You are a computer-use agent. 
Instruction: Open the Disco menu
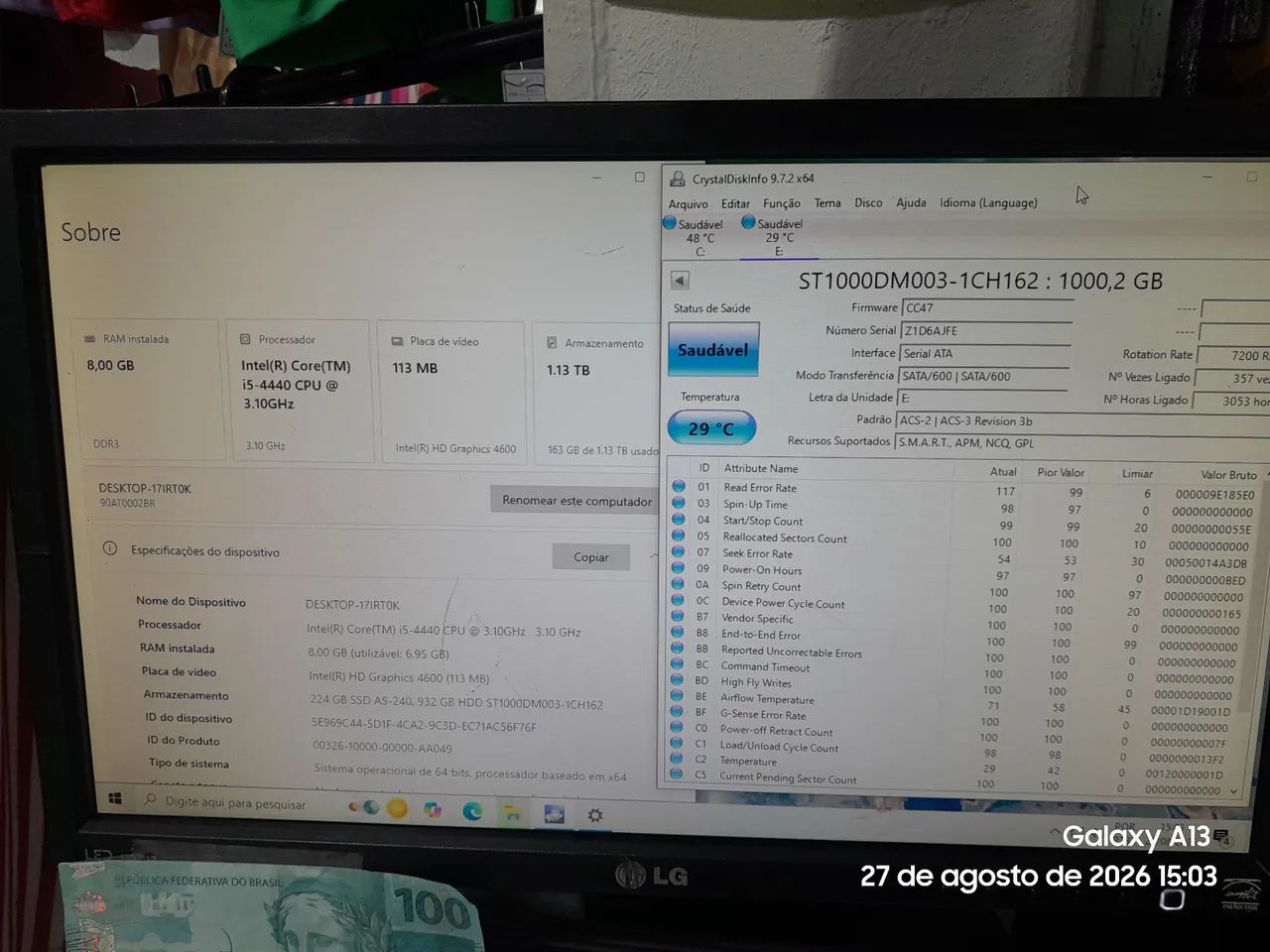pos(868,202)
